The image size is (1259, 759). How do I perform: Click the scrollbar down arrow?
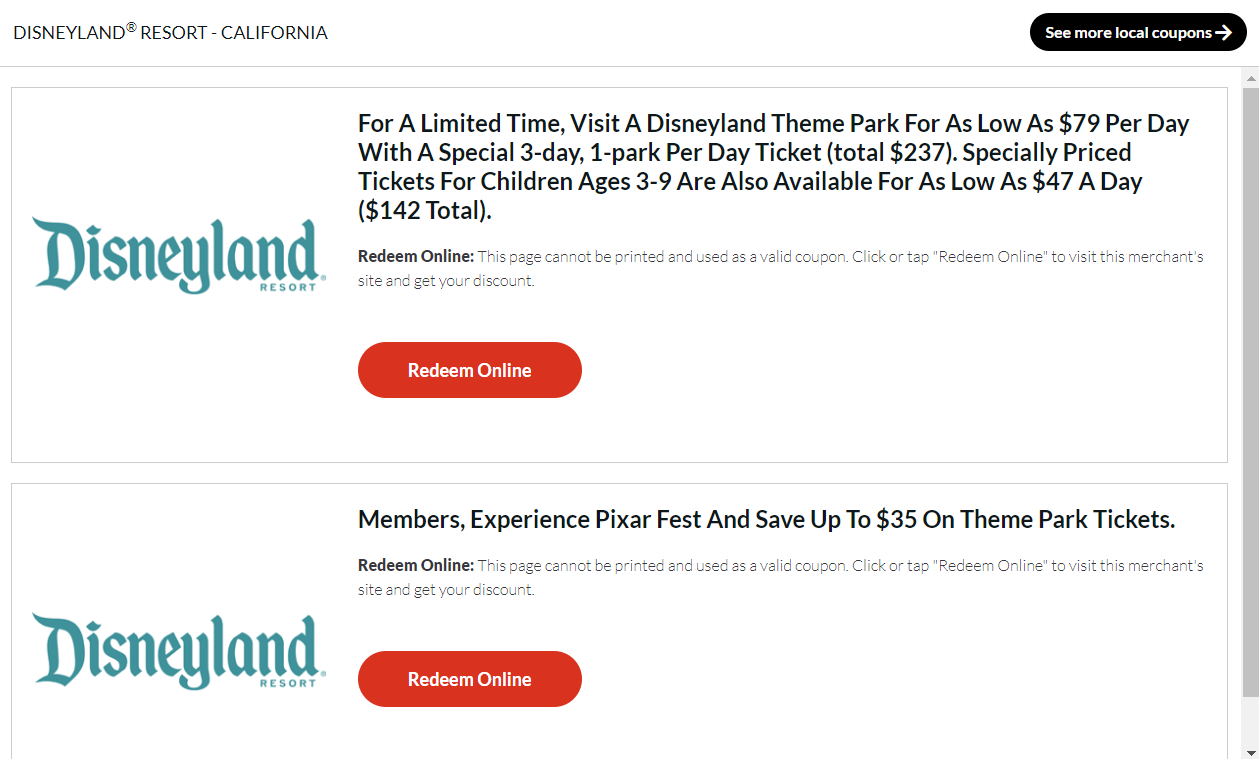tap(1250, 750)
